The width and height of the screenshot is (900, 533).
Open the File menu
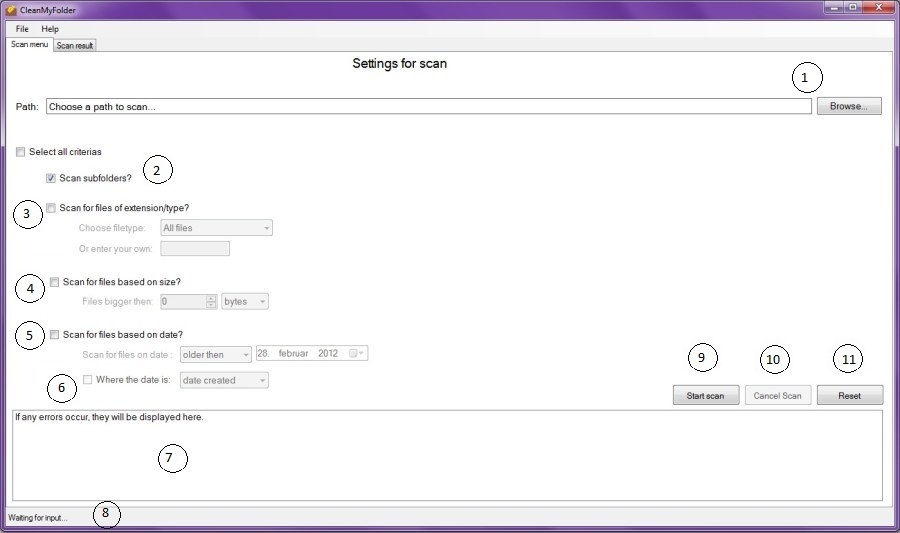click(x=22, y=29)
